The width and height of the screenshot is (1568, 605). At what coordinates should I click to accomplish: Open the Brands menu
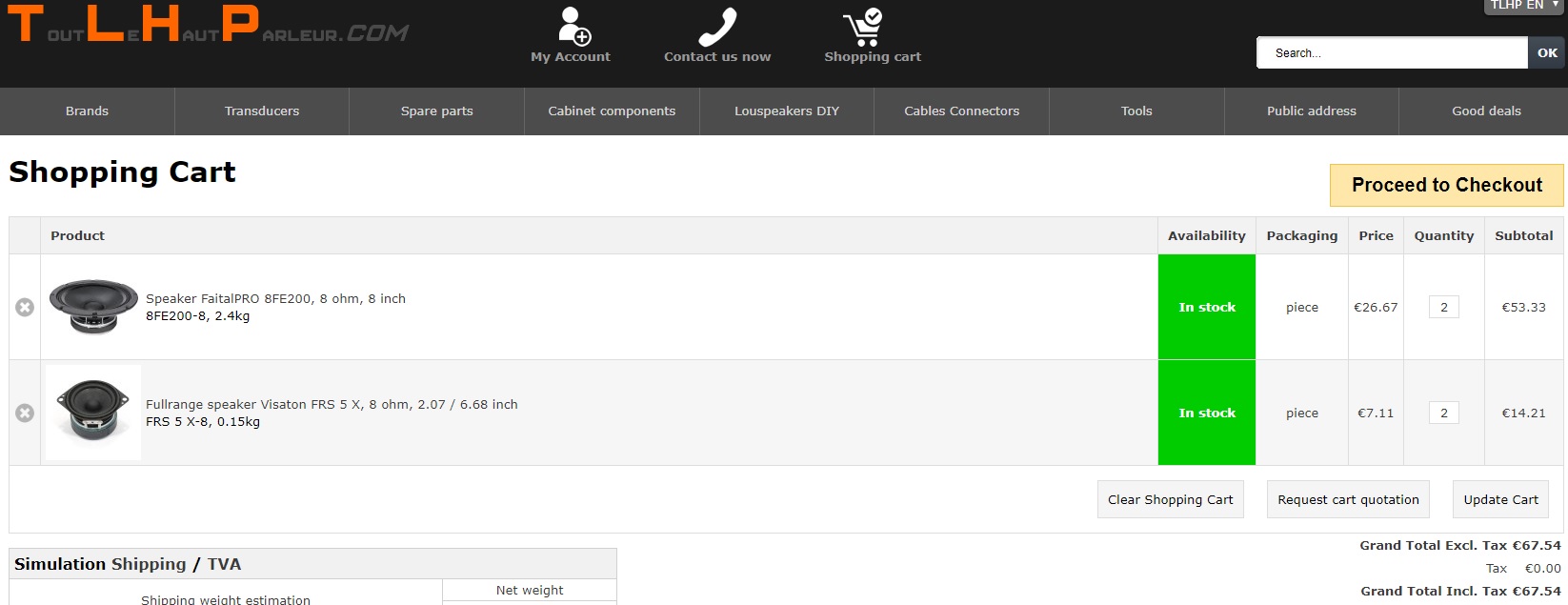coord(87,111)
